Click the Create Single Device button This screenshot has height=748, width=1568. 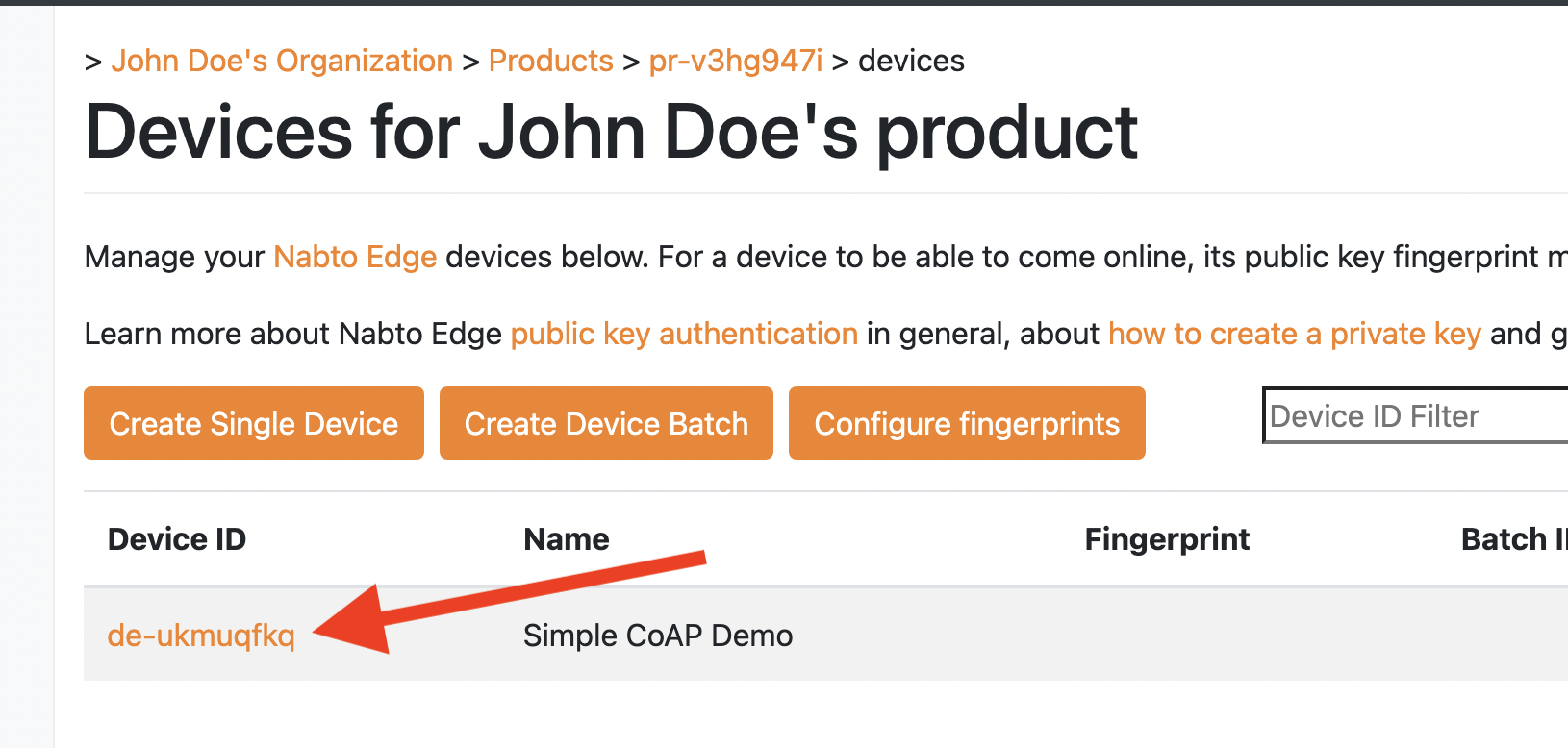coord(254,423)
